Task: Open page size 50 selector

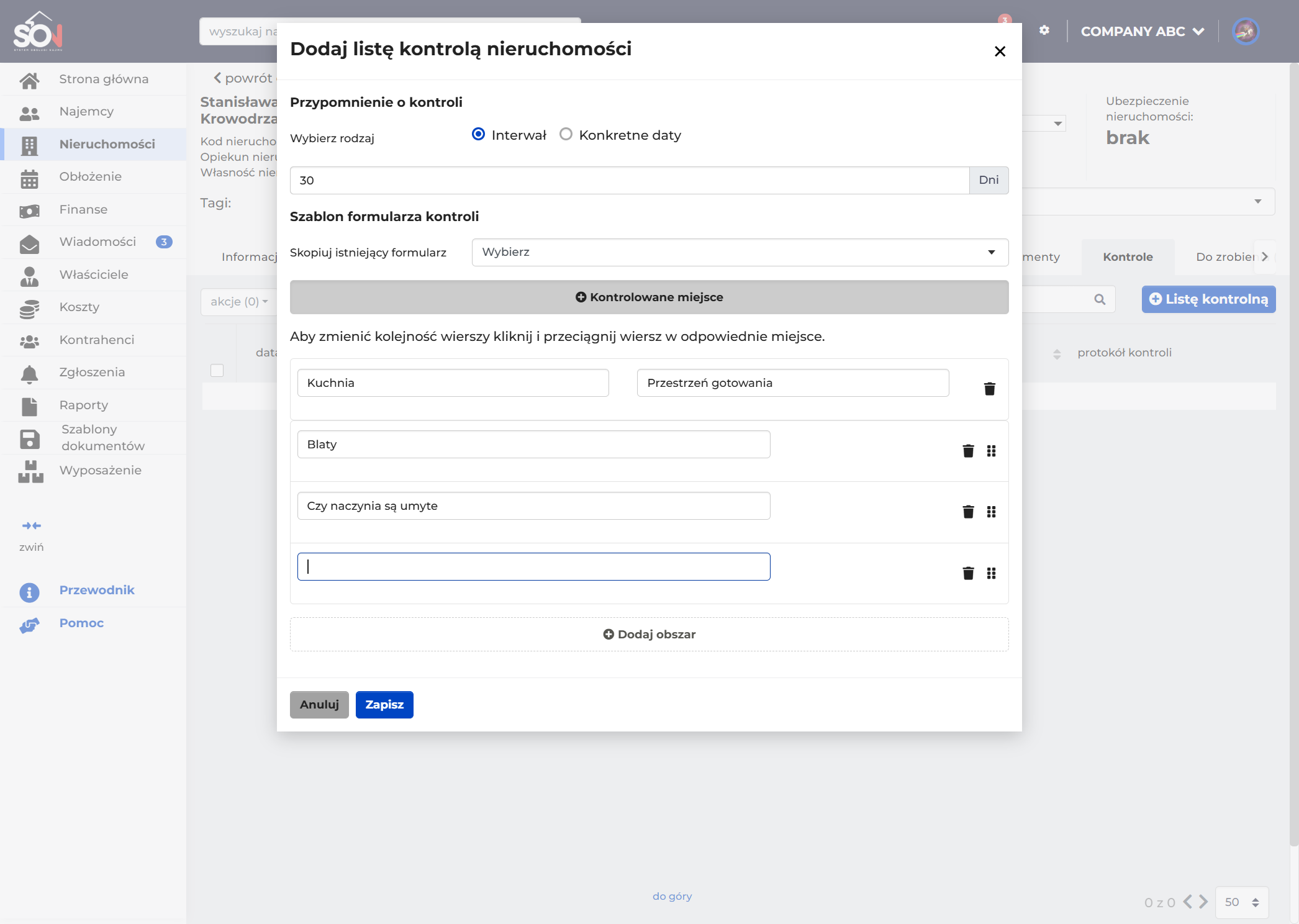Action: point(1242,902)
